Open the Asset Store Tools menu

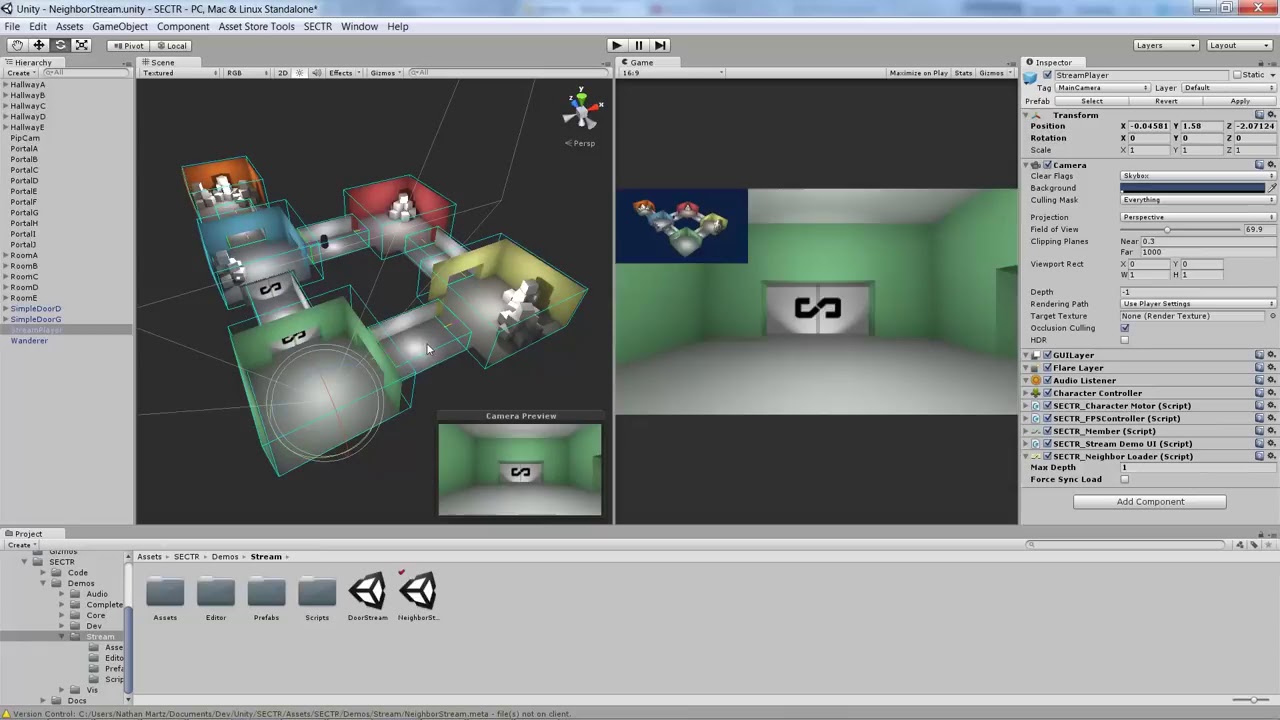[x=256, y=26]
